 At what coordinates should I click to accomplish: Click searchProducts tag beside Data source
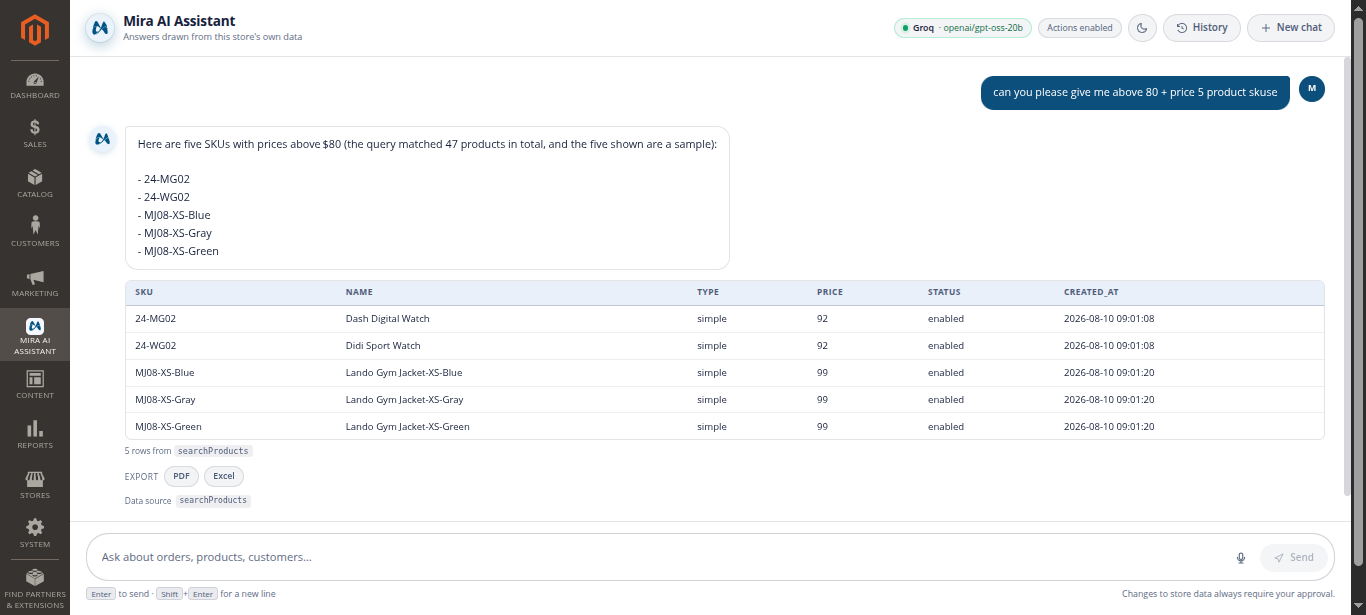213,500
